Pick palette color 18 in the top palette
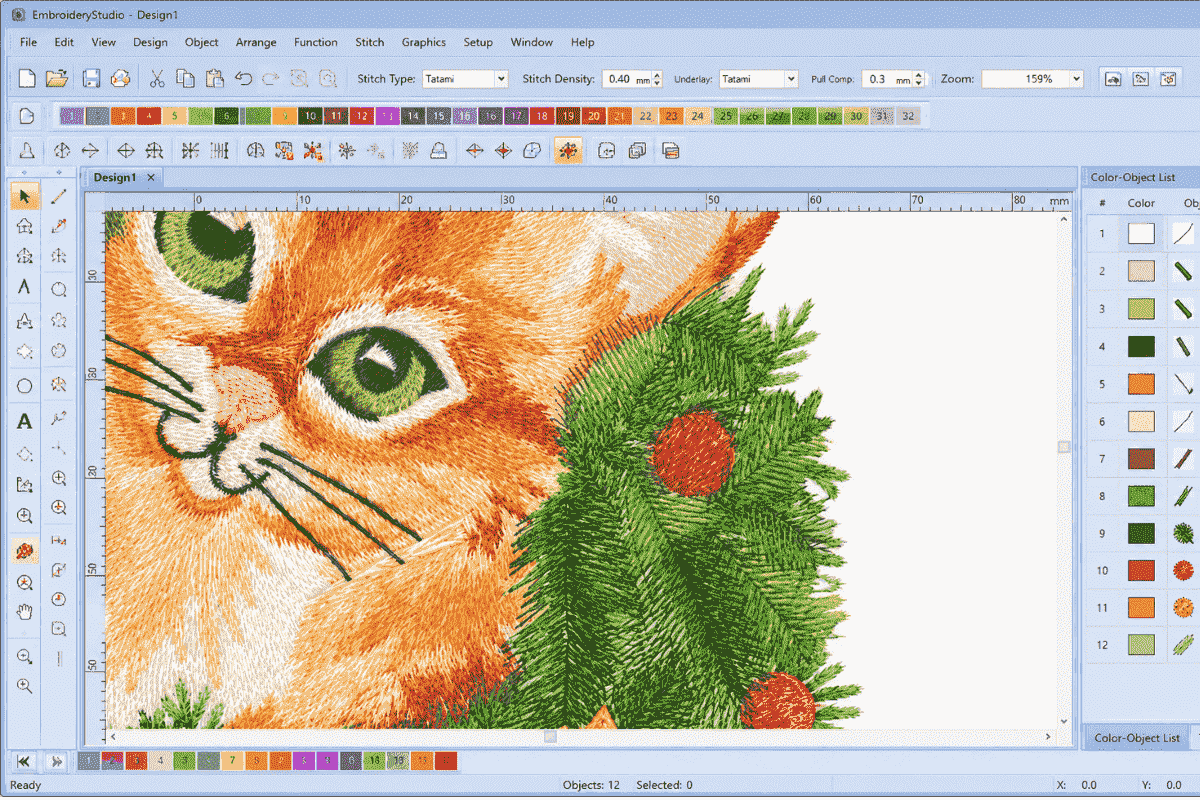 (542, 116)
